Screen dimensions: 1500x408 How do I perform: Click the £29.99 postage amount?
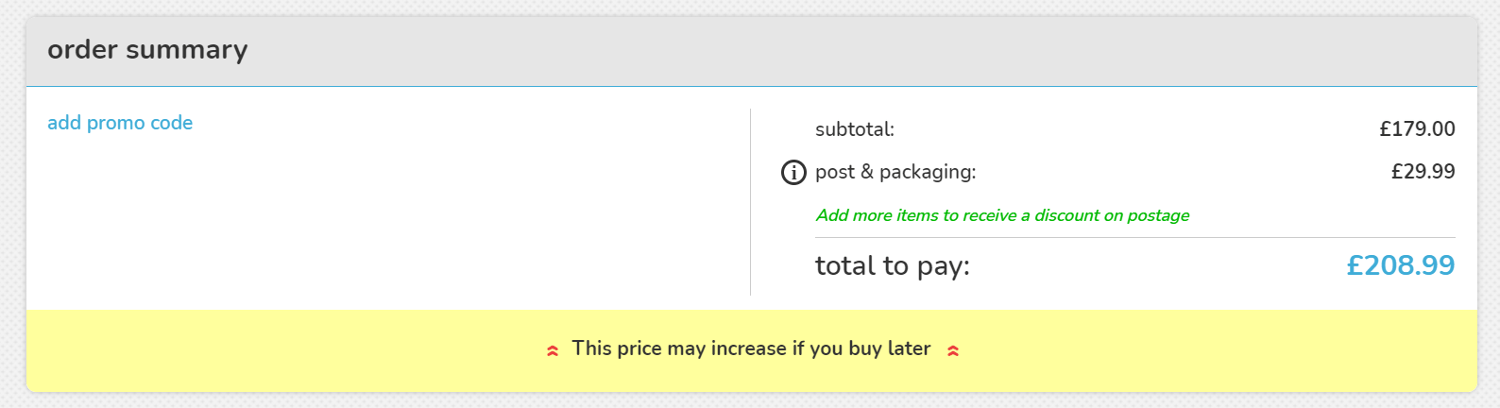click(1422, 172)
